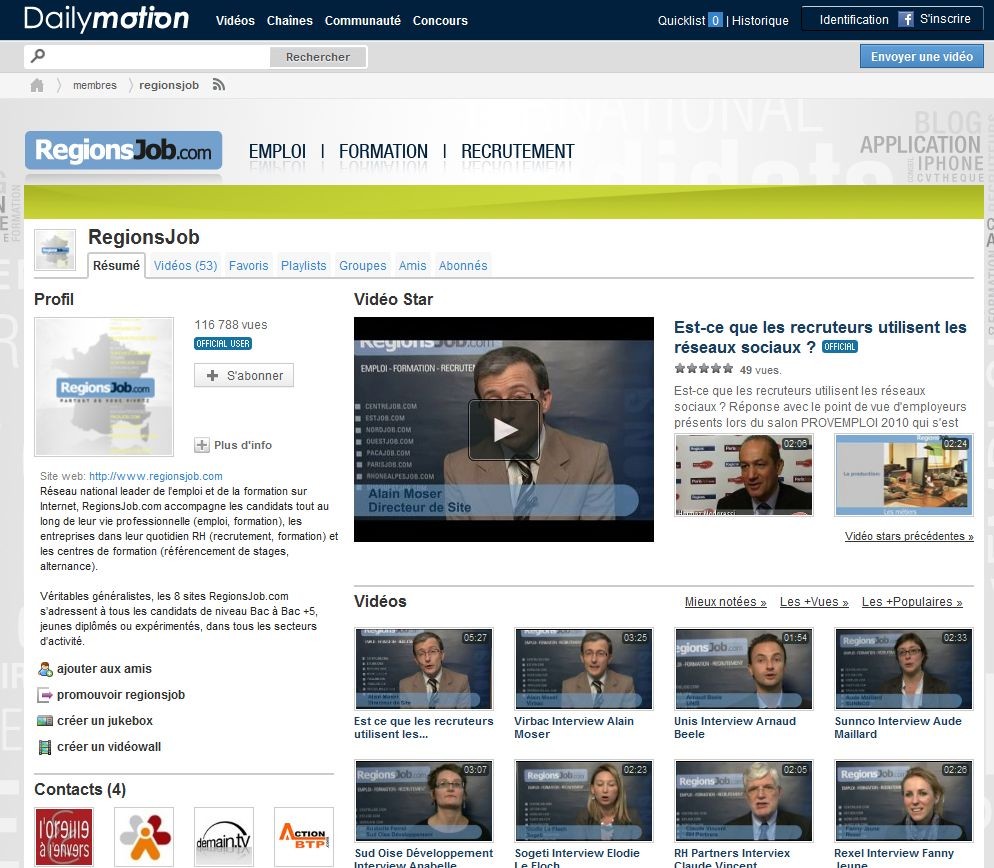
Task: Open the orange figure logo contact
Action: [x=144, y=837]
